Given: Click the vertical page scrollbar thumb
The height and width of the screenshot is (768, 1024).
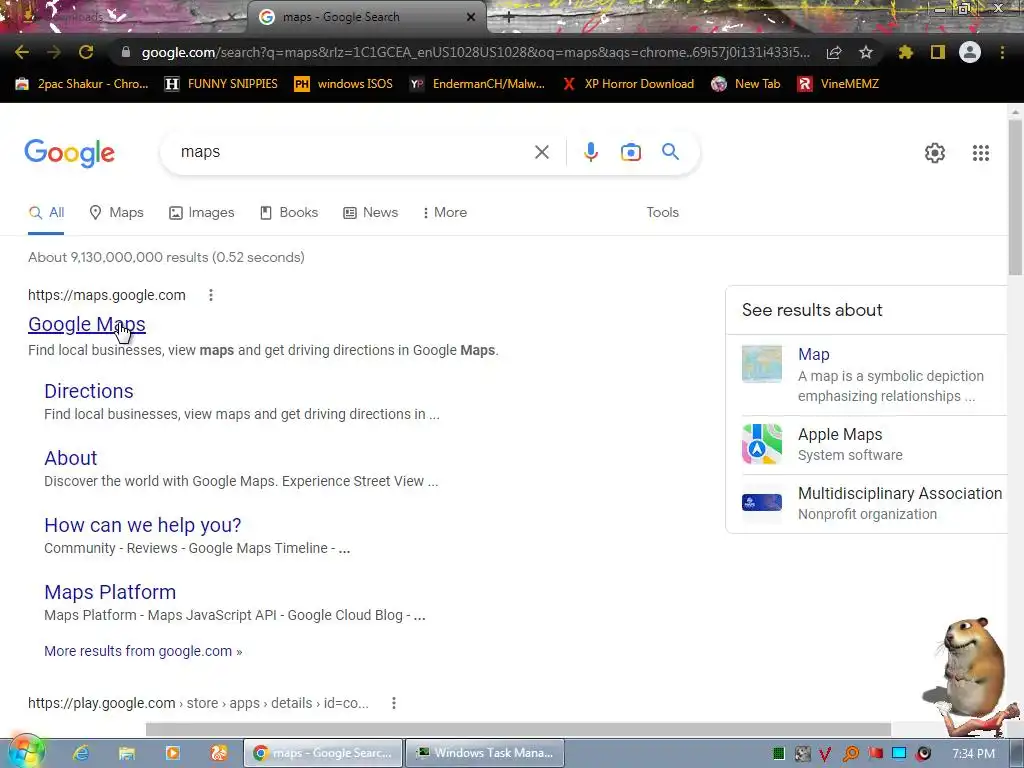Looking at the screenshot, I should [x=1015, y=196].
